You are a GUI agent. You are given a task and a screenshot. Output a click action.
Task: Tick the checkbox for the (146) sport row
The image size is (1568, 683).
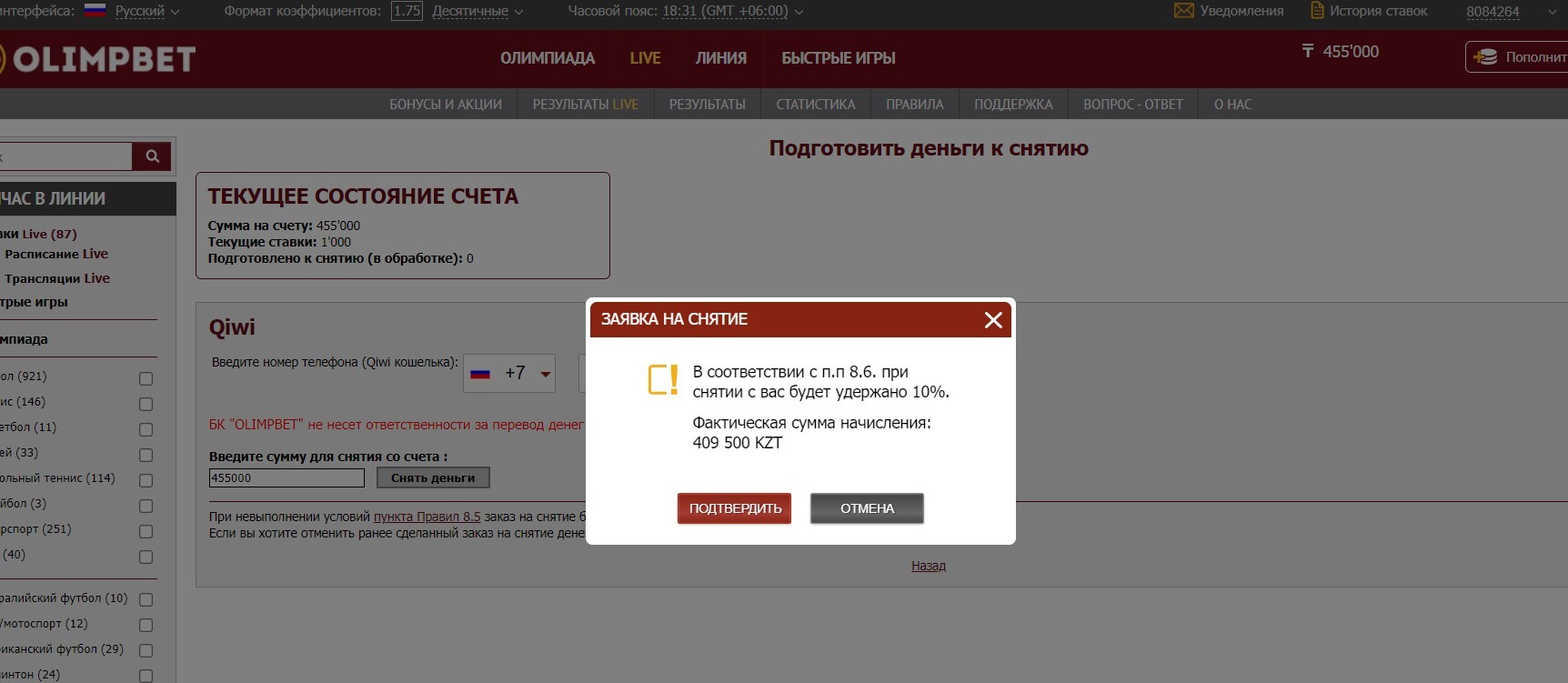point(146,404)
